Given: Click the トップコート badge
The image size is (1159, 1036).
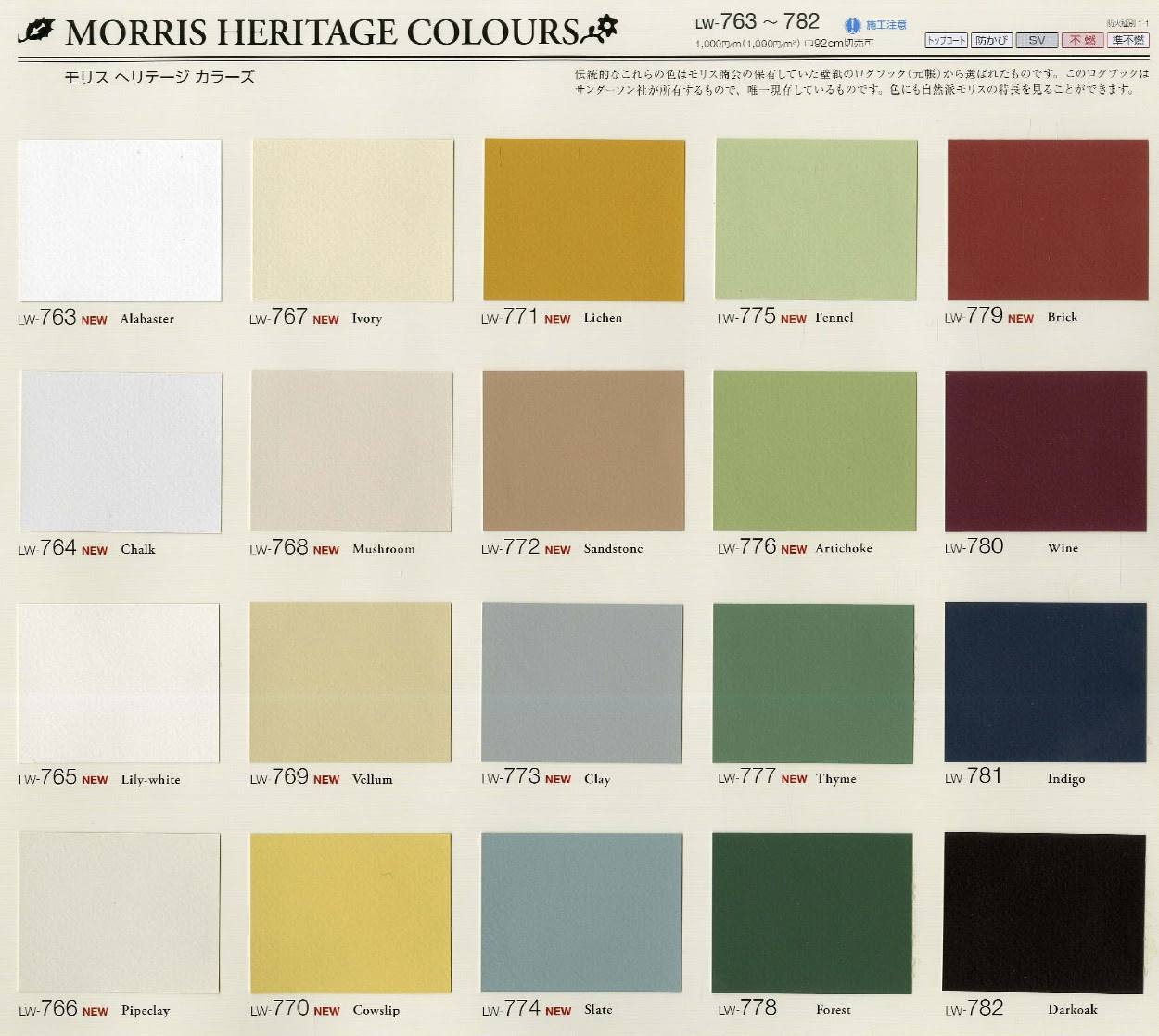Looking at the screenshot, I should (x=946, y=41).
